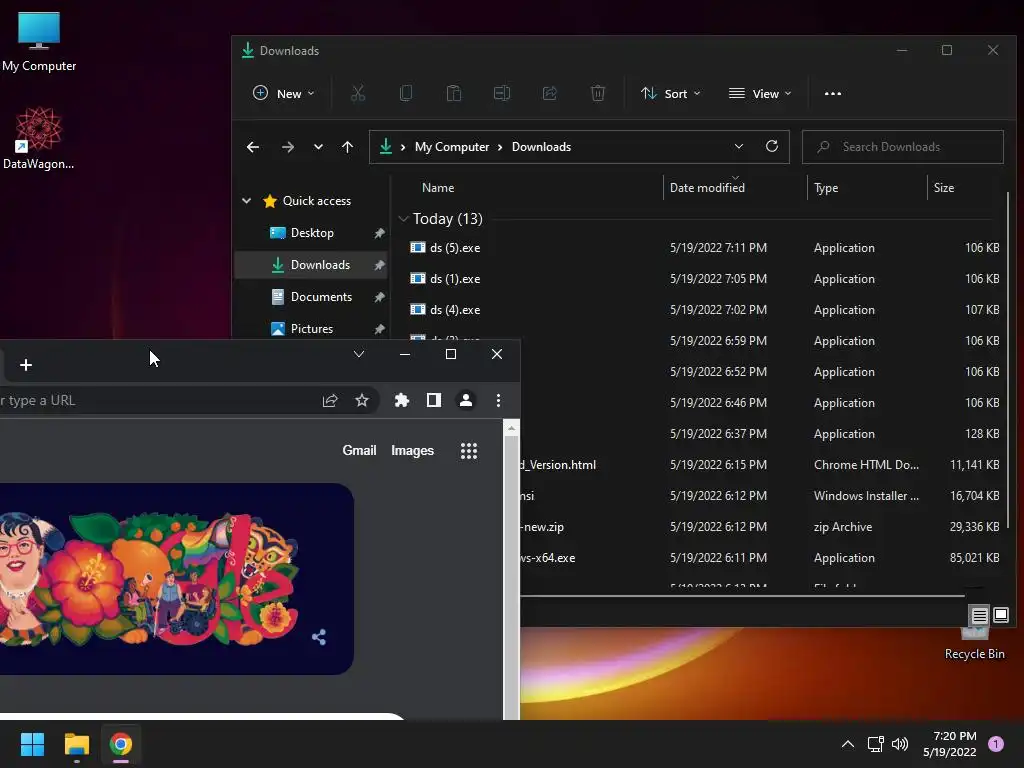Switch to large thumbnails view using status bar icon

1000,615
